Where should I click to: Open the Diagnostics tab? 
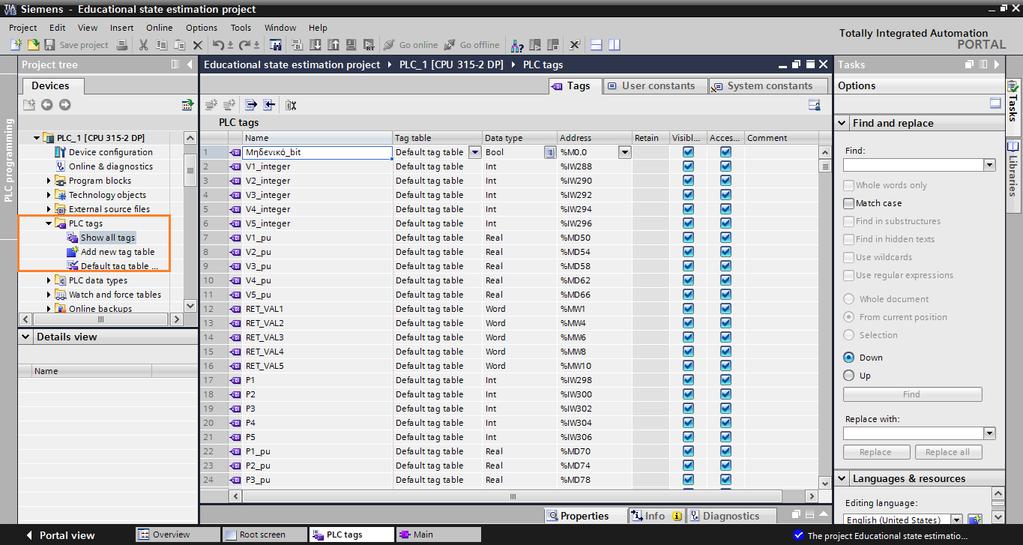point(731,516)
